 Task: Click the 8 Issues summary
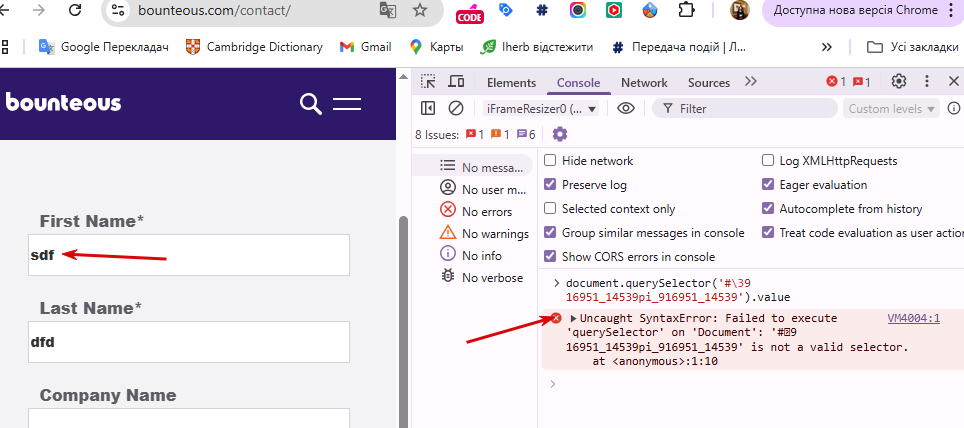coord(475,135)
